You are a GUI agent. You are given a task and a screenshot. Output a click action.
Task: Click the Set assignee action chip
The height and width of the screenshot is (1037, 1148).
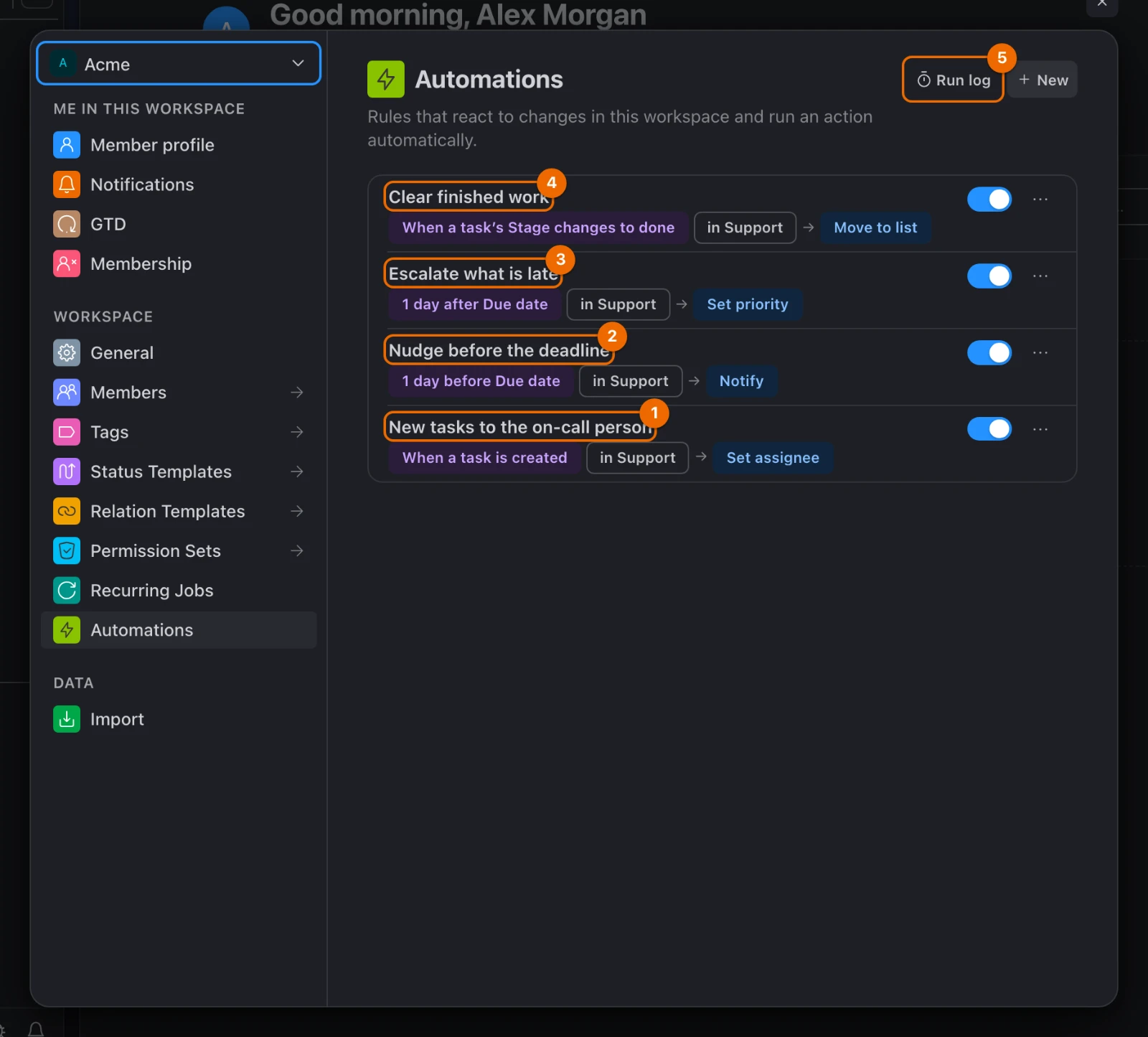tap(773, 458)
